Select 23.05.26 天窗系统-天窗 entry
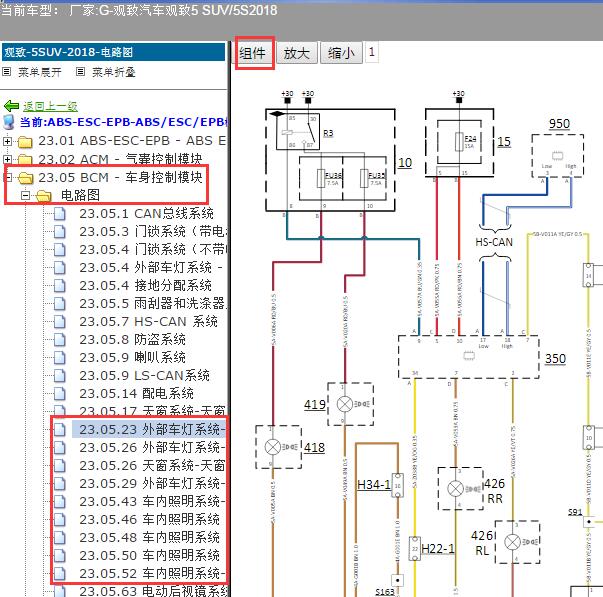This screenshot has height=597, width=603. 152,465
